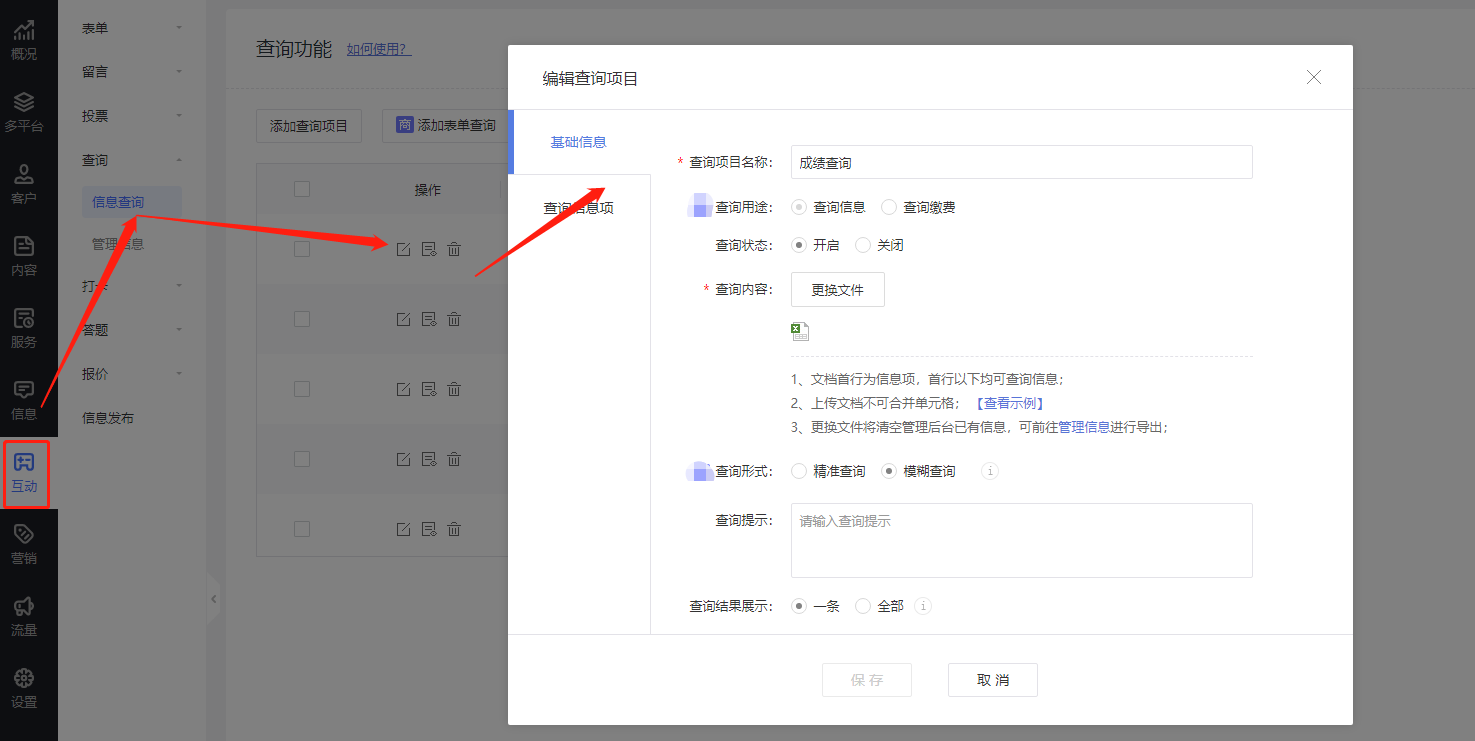
Task: Expand the 报价 menu group
Action: (132, 374)
